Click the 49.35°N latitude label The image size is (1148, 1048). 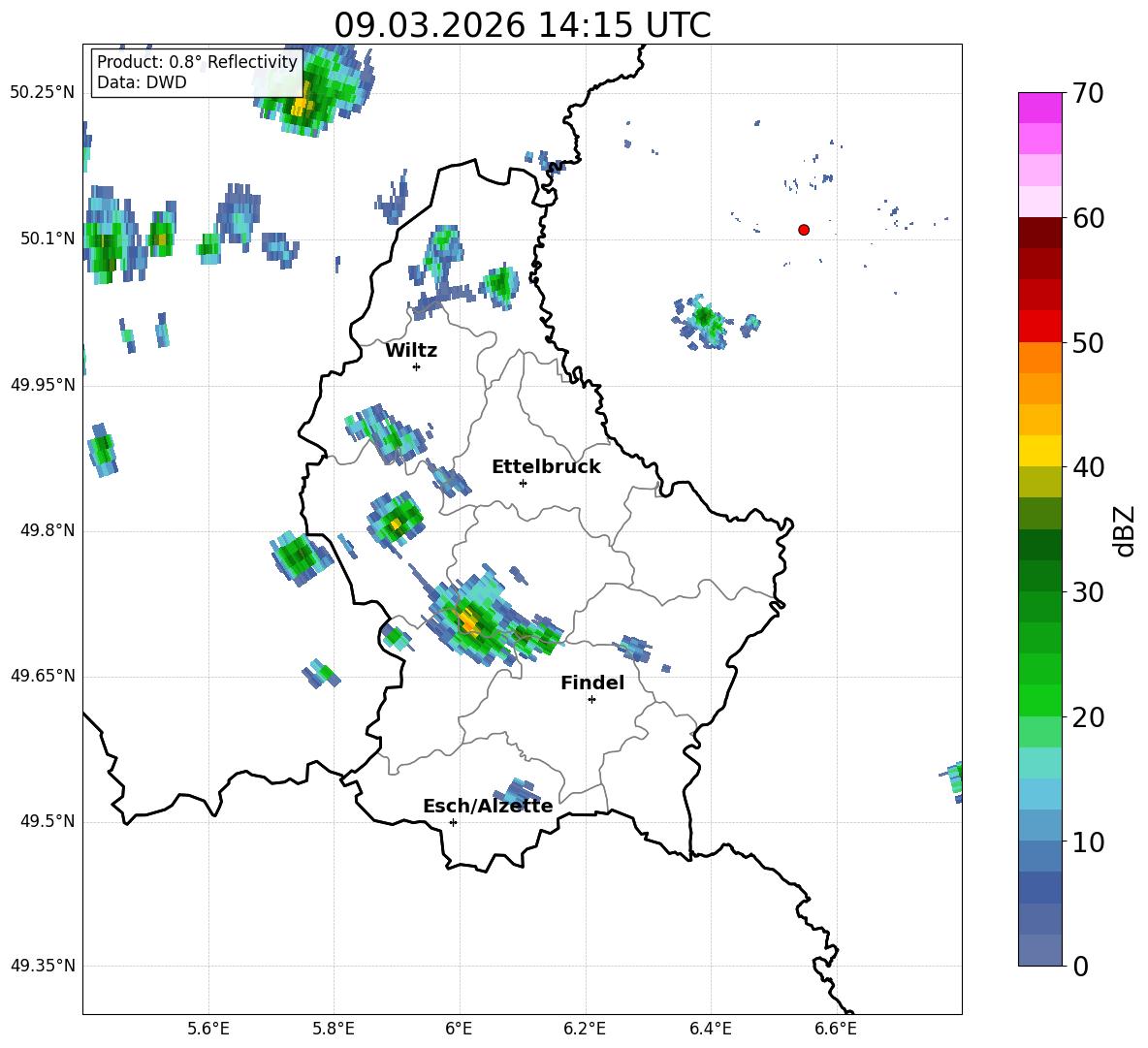43,966
